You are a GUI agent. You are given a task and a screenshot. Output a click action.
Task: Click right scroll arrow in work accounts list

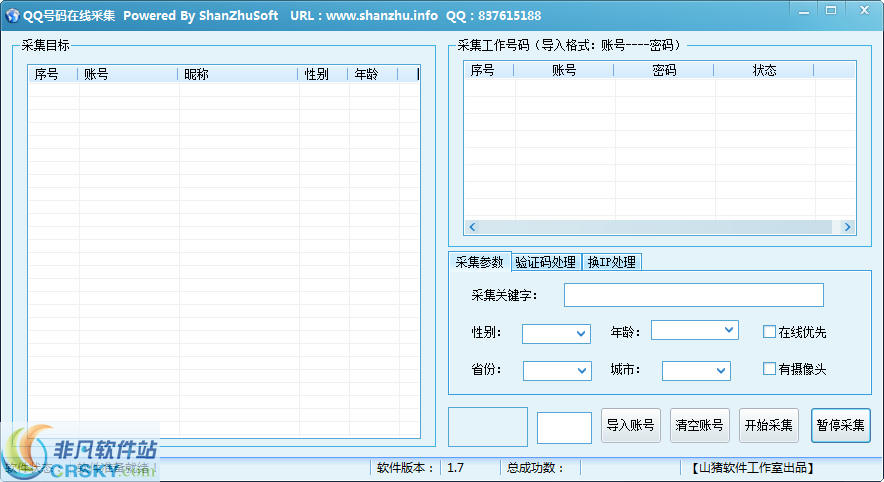click(x=847, y=227)
